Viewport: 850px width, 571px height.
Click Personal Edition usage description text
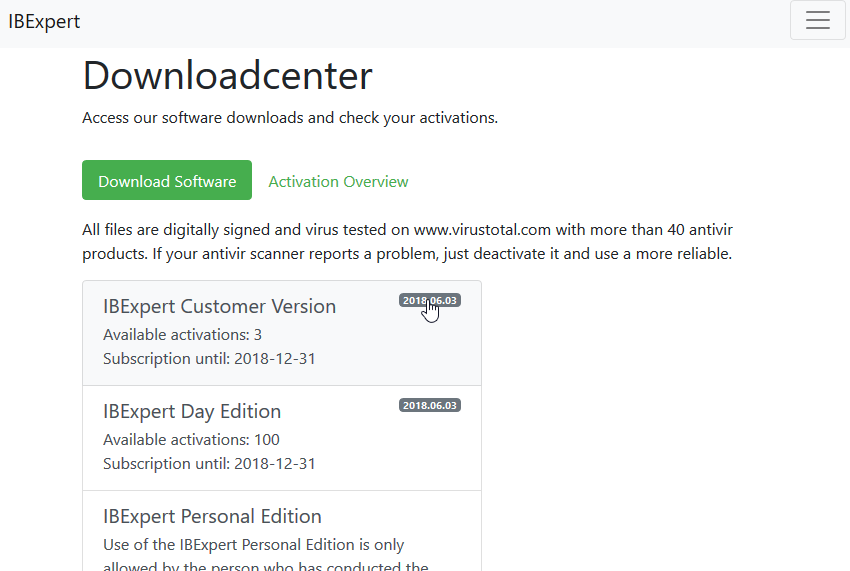pos(266,554)
